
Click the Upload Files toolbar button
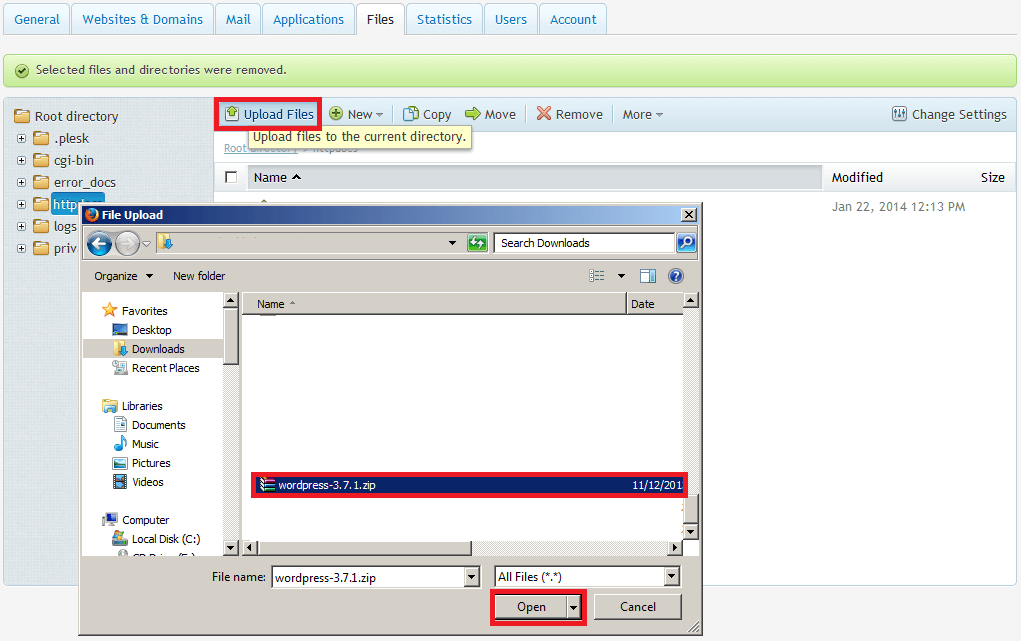(268, 114)
